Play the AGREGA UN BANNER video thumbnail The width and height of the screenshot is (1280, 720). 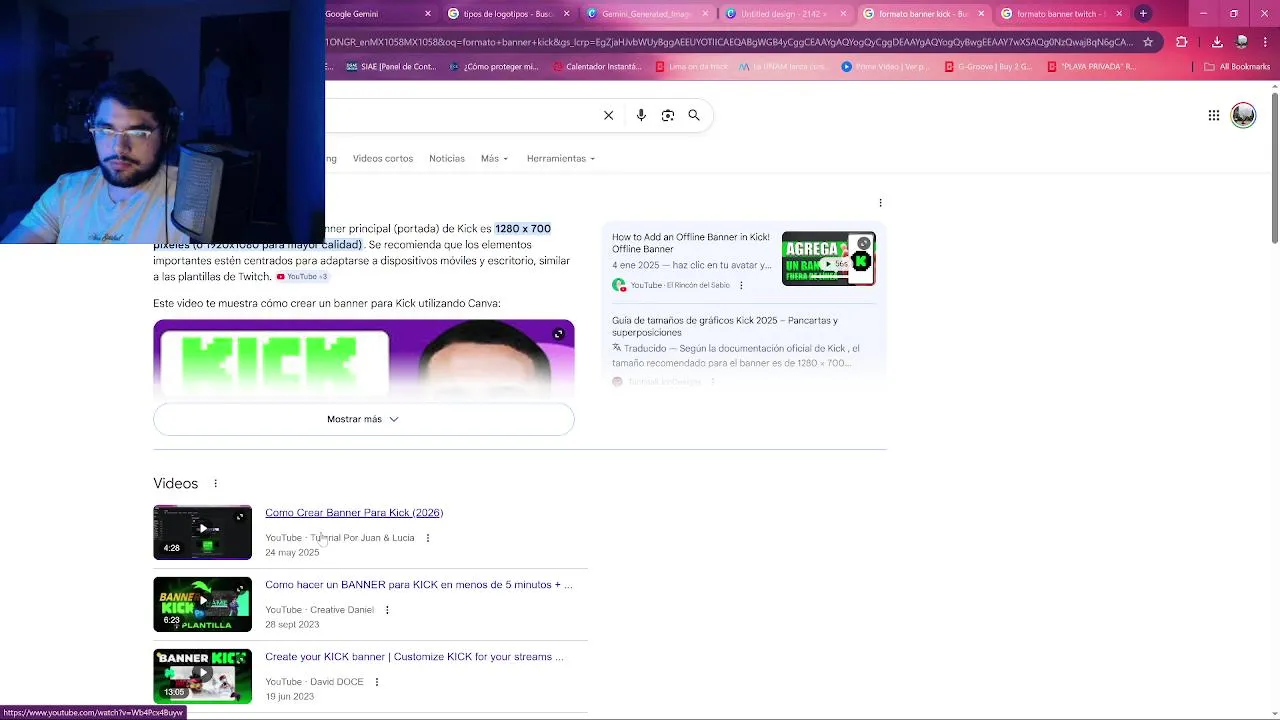pos(828,259)
